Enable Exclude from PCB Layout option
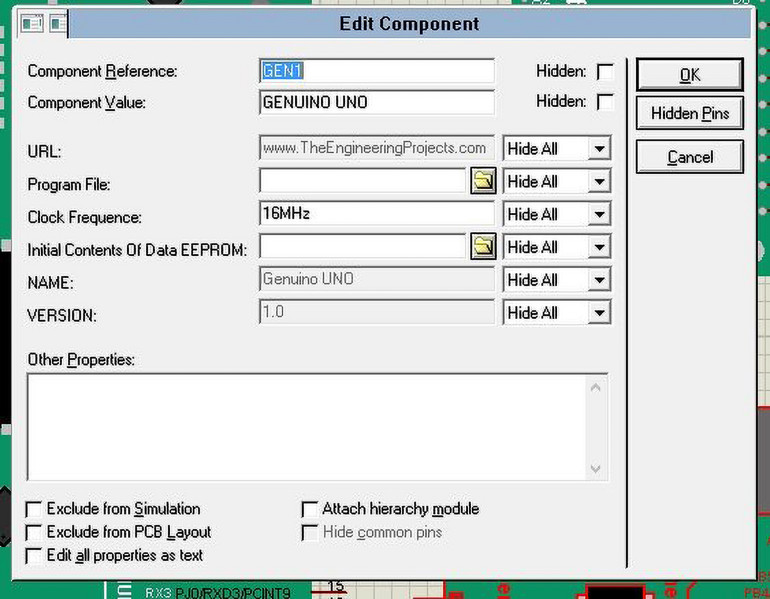 pos(35,532)
